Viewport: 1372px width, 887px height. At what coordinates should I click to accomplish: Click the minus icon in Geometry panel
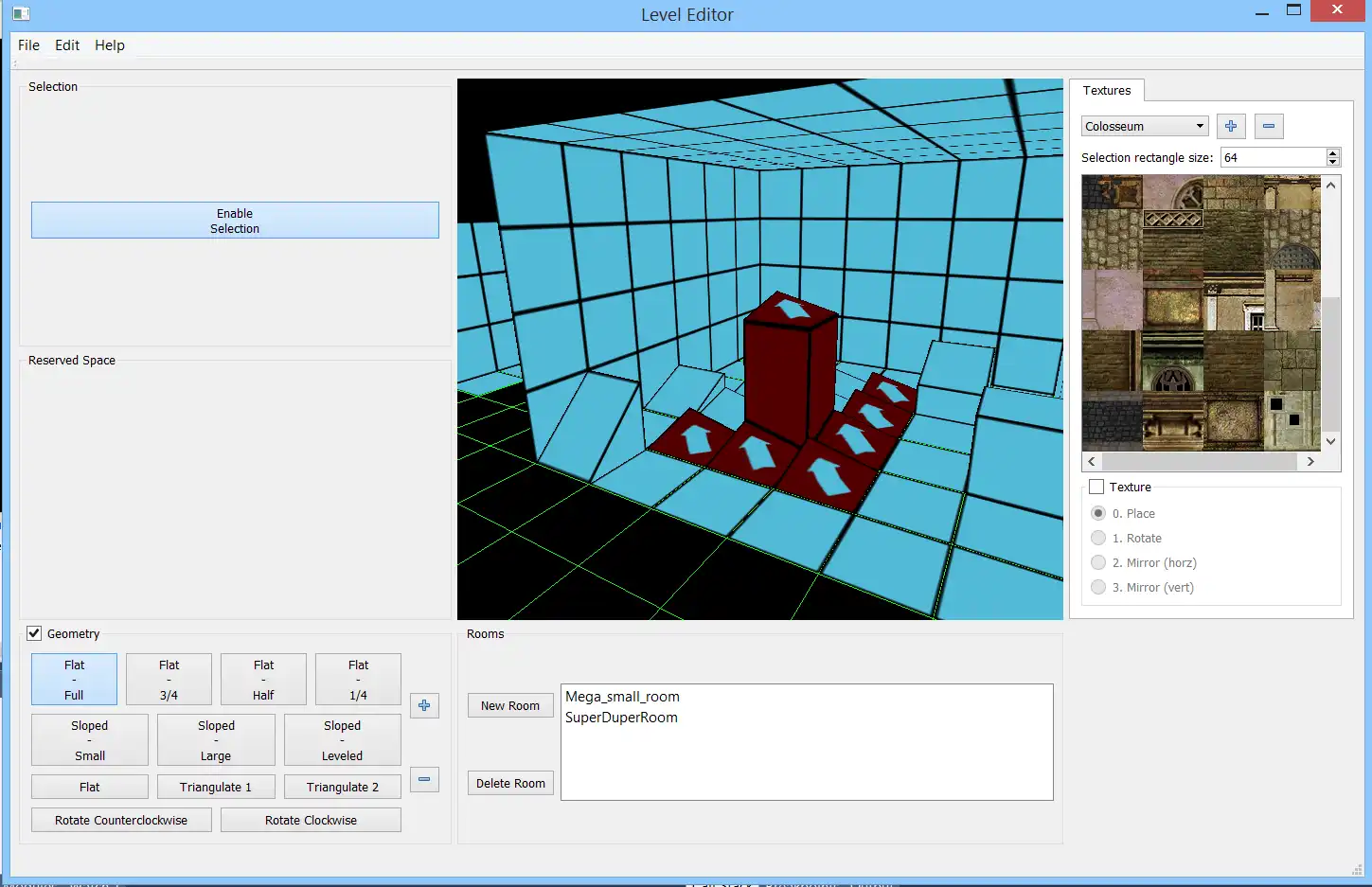tap(424, 779)
